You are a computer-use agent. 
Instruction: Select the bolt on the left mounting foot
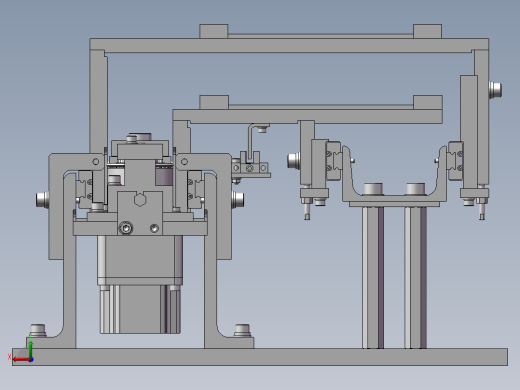(38, 330)
